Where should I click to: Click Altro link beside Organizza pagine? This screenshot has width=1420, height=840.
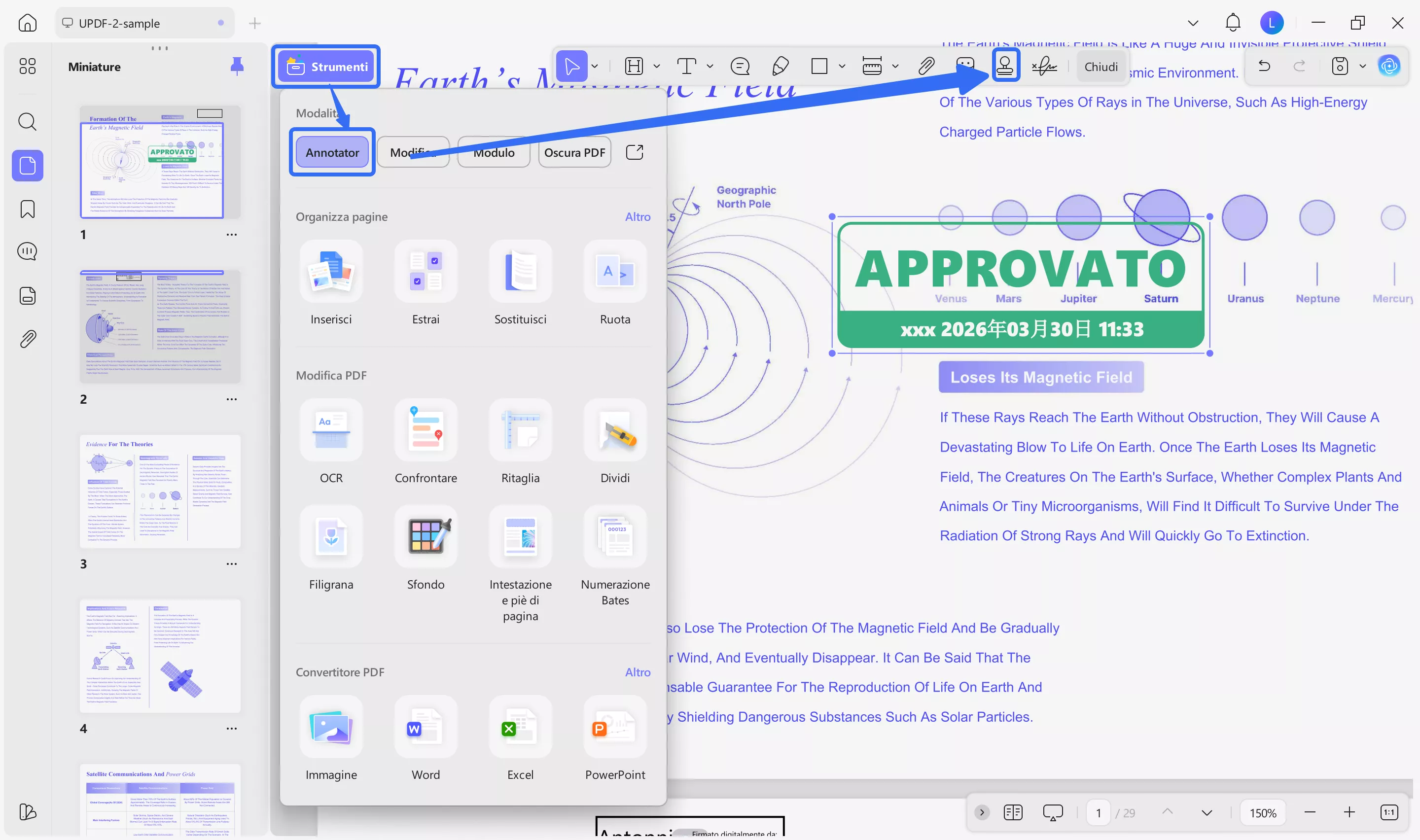pos(637,217)
